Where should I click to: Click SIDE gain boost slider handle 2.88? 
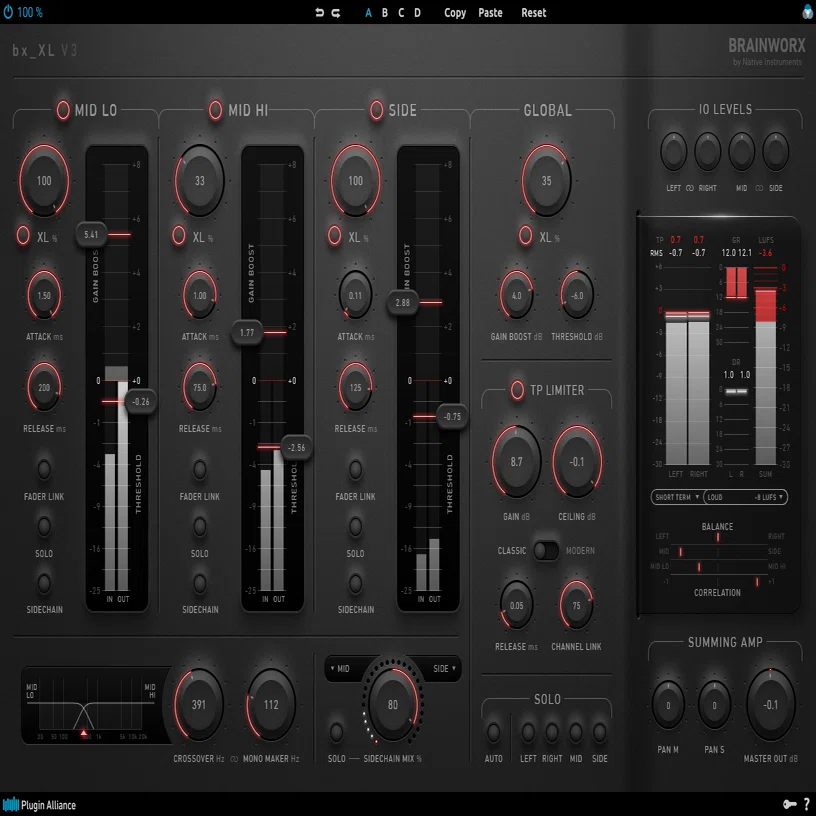403,302
